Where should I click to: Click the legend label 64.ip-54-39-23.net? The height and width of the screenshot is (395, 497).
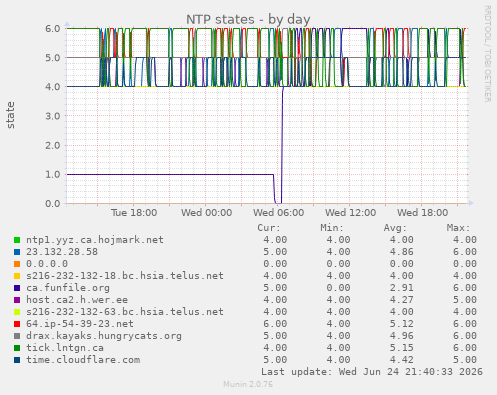point(80,324)
